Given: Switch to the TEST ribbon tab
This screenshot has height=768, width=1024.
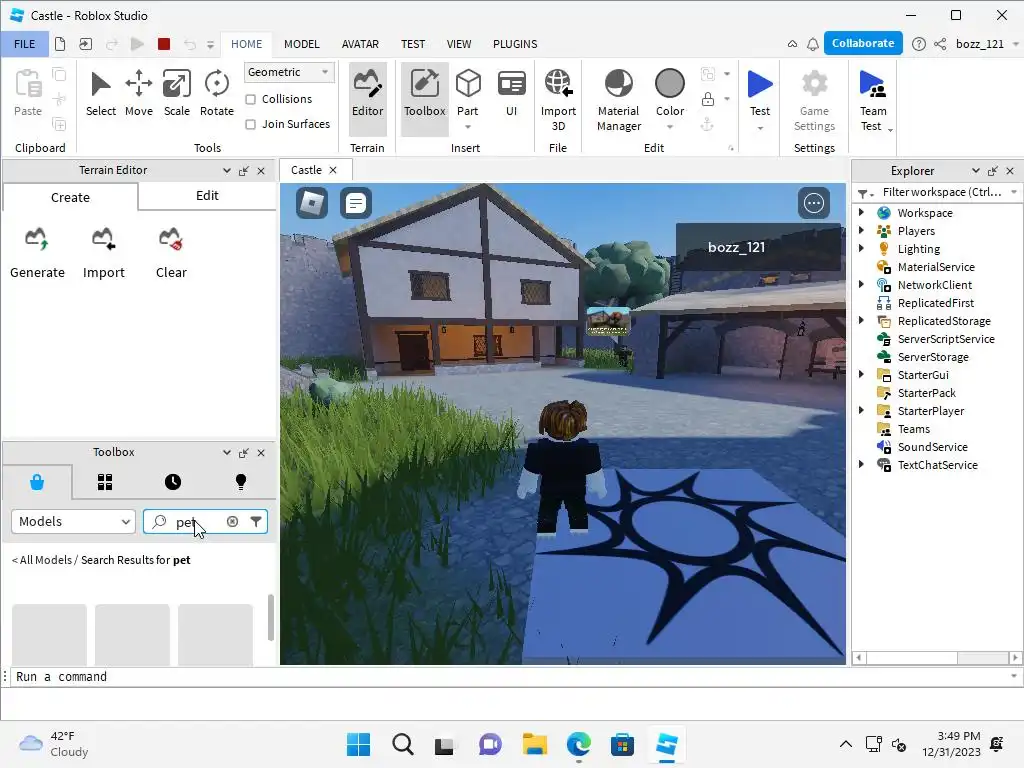Looking at the screenshot, I should point(413,44).
